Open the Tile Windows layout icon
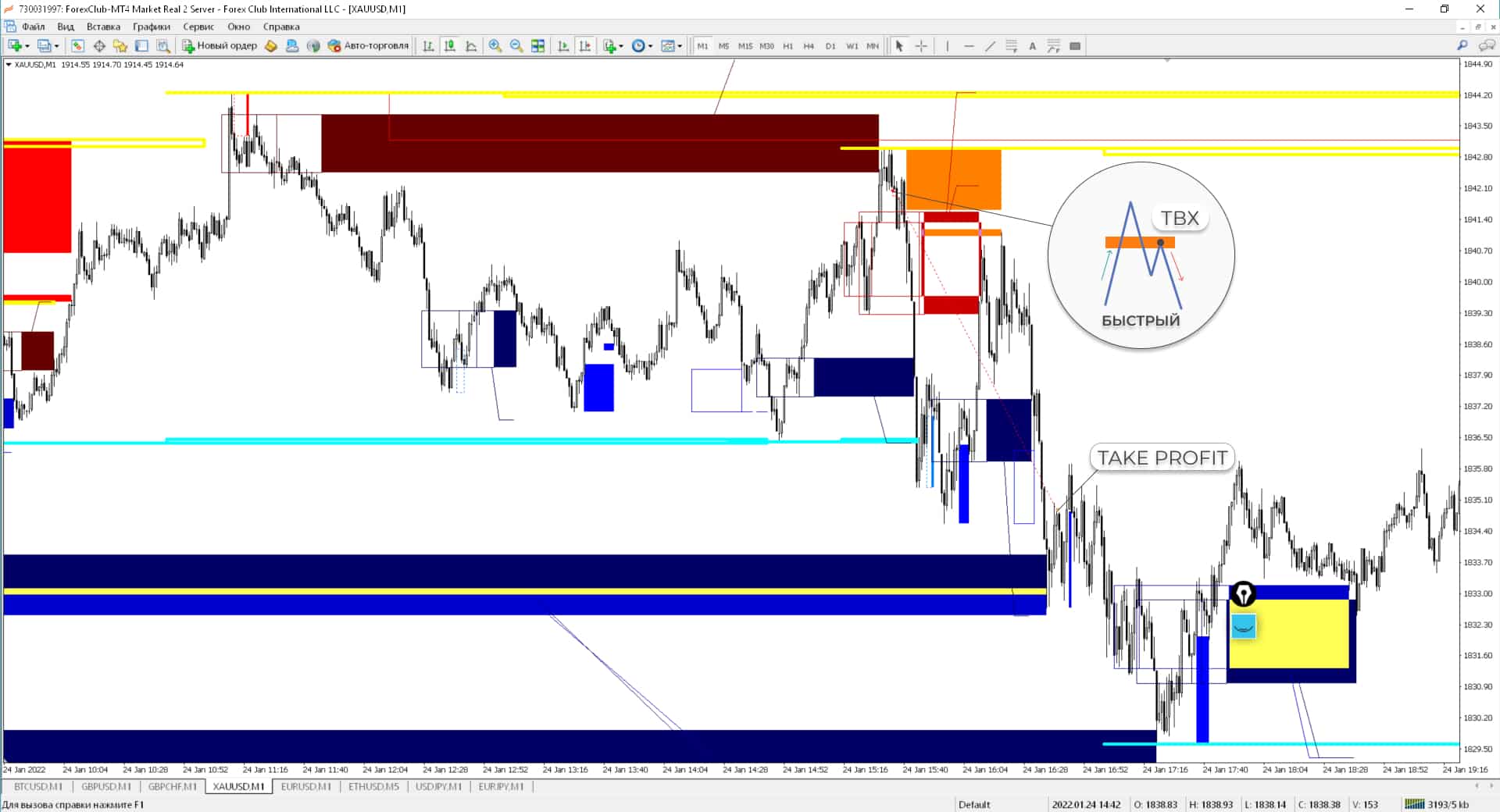The image size is (1500, 812). [537, 46]
